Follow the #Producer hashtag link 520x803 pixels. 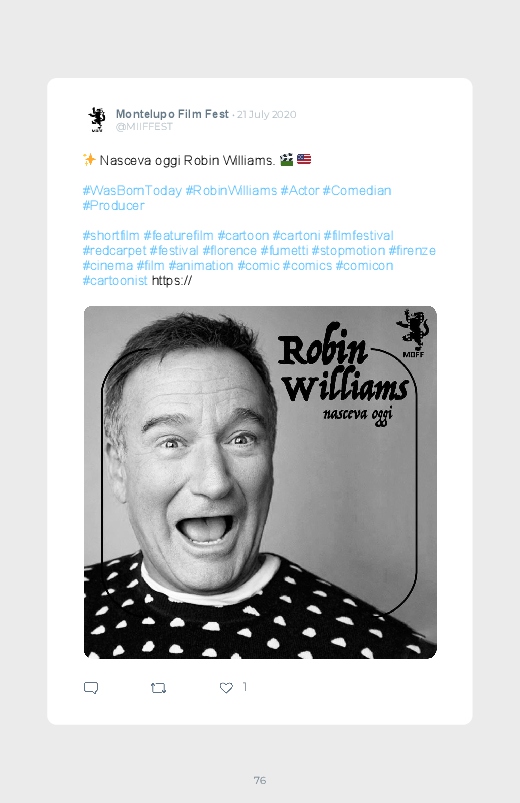click(113, 205)
